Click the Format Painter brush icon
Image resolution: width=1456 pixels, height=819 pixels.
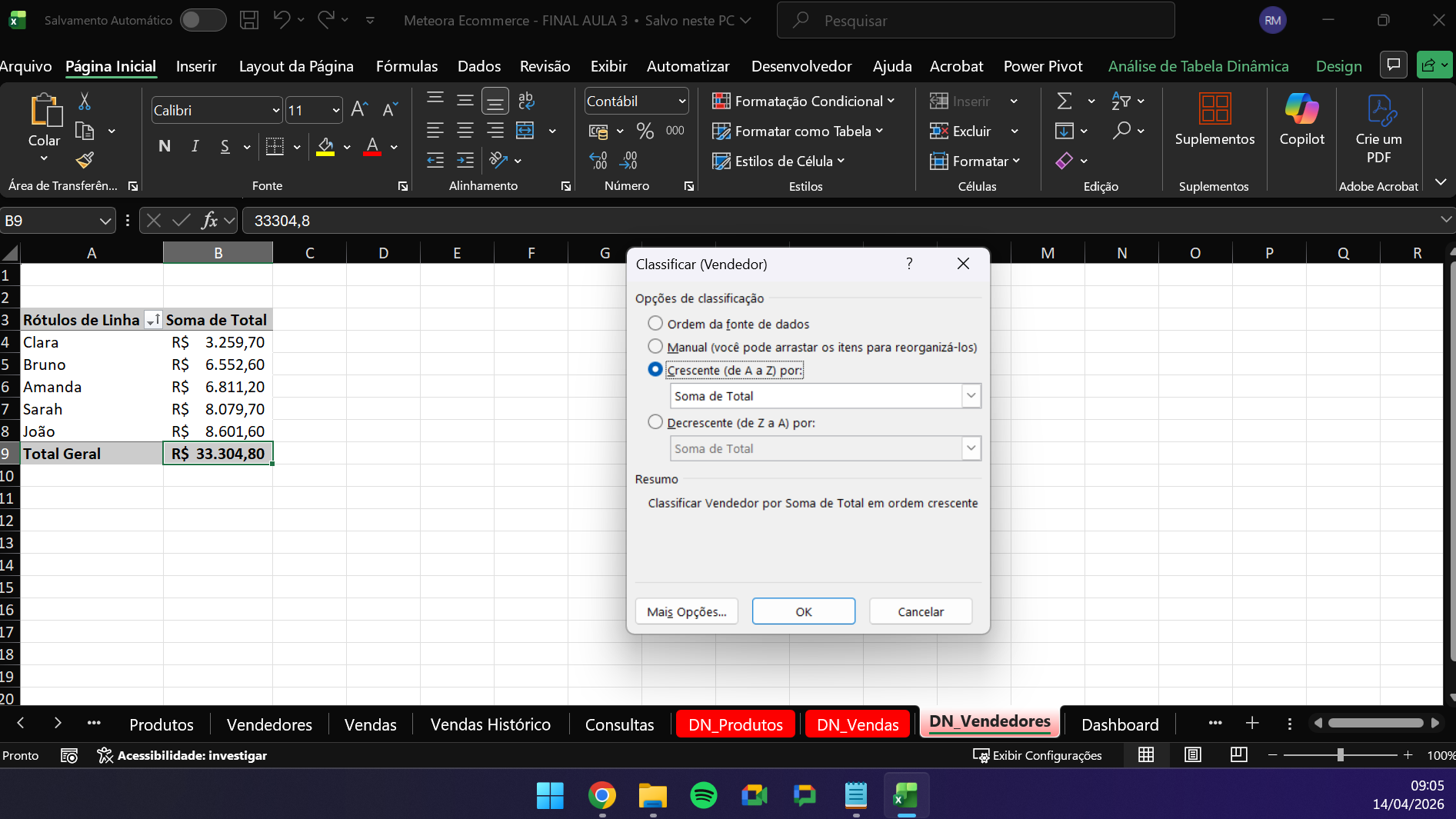coord(85,160)
